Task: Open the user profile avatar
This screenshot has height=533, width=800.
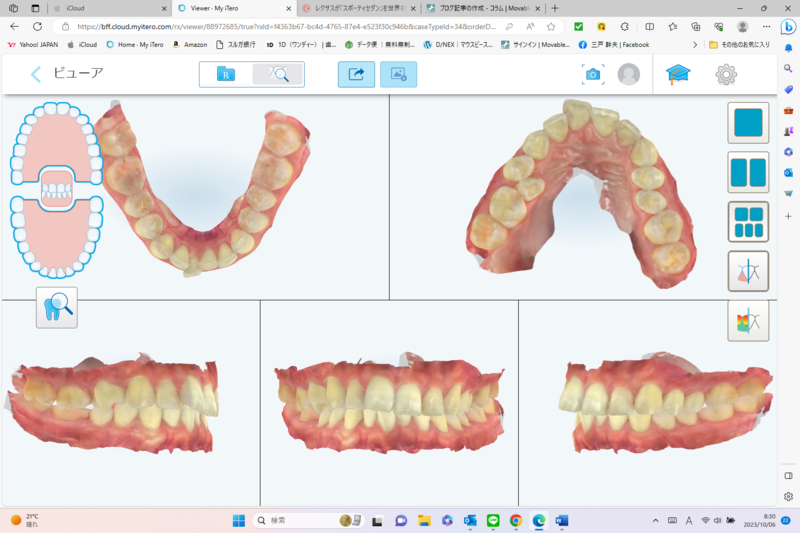Action: 629,74
